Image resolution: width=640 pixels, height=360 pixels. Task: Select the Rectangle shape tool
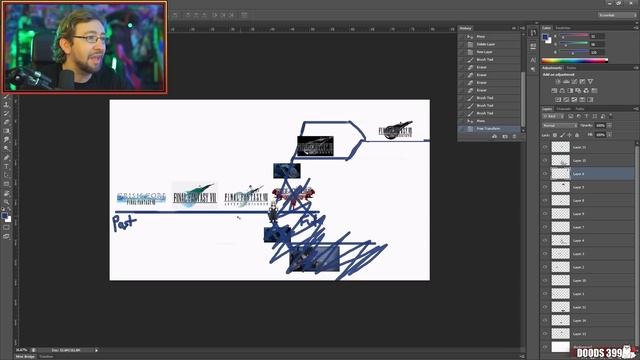click(6, 184)
